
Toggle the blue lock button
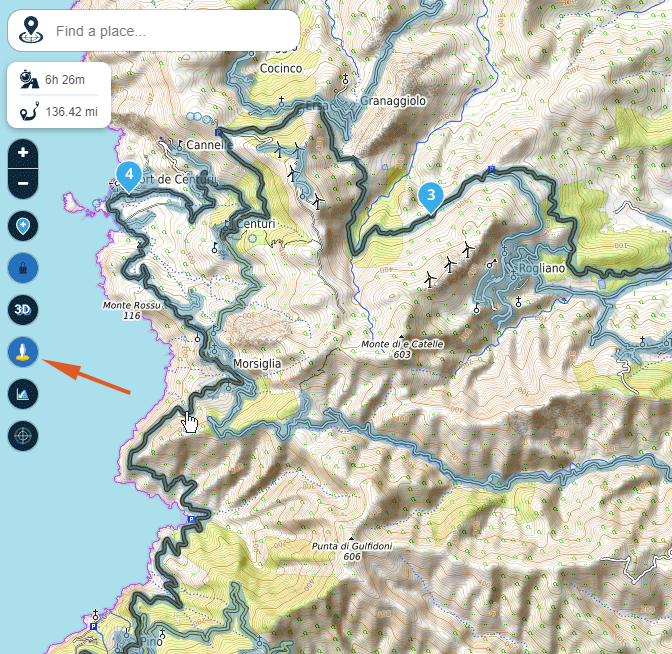[x=23, y=268]
